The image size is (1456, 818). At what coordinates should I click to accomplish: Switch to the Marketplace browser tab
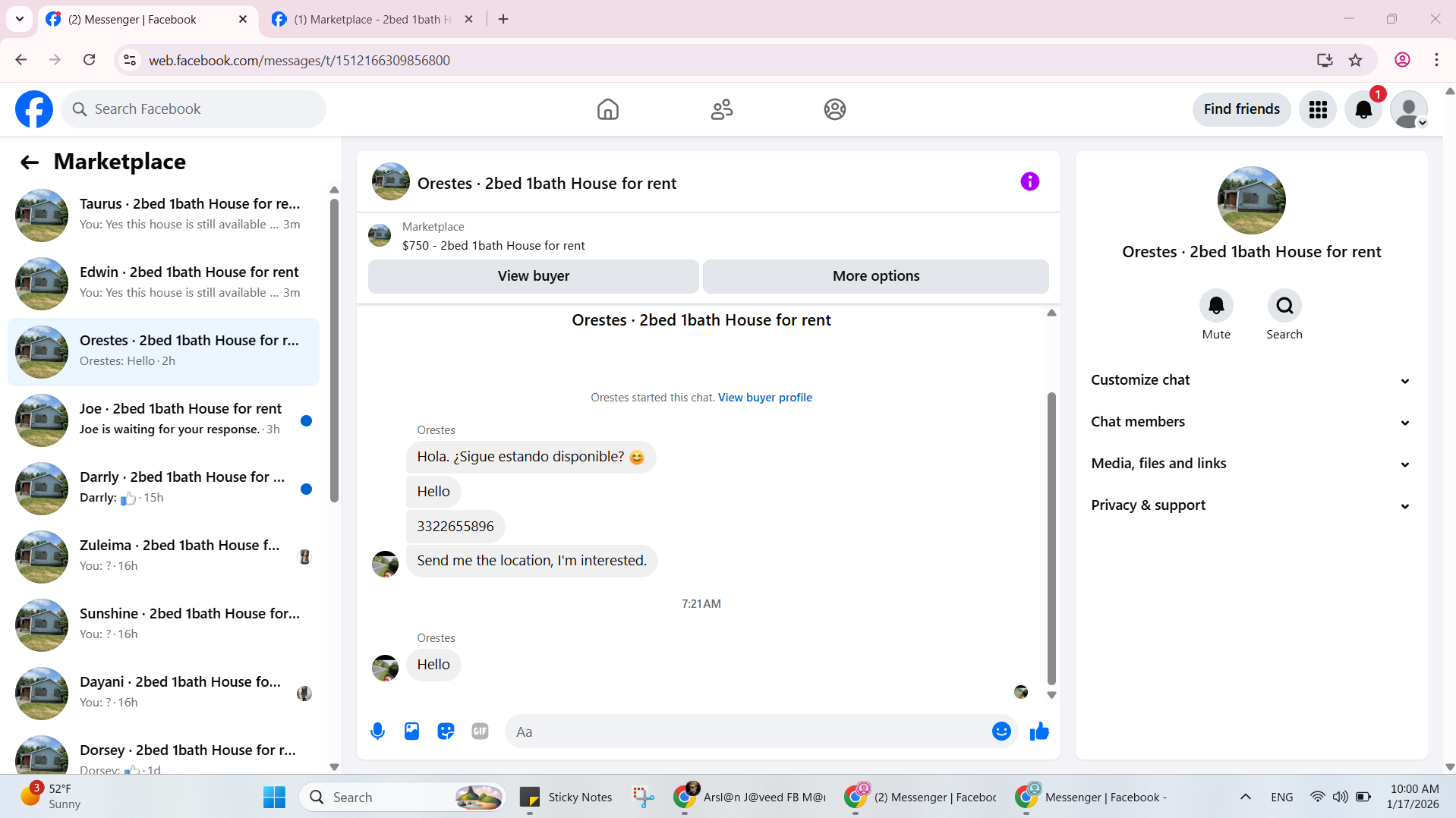(372, 19)
